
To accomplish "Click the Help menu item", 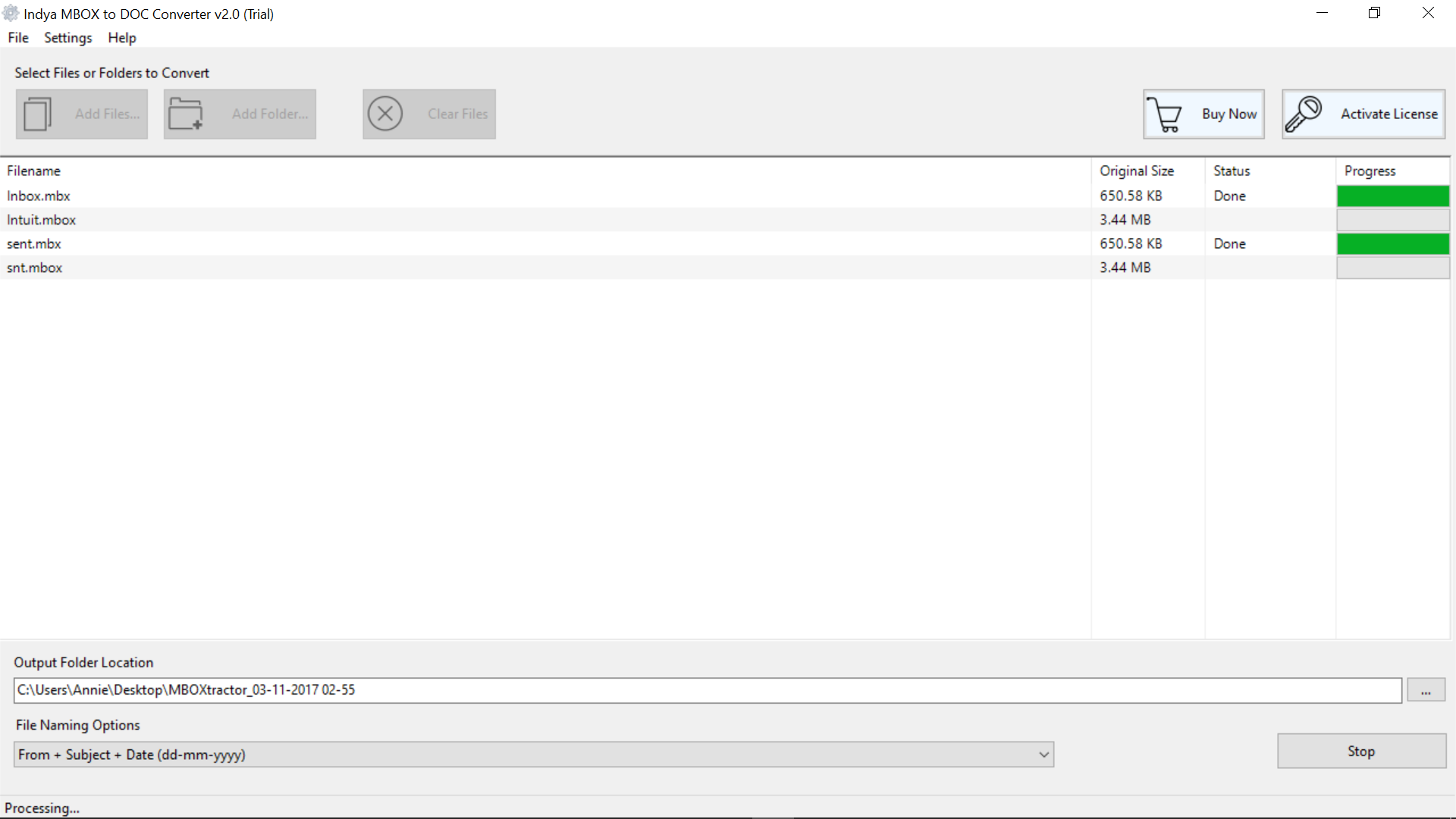I will pyautogui.click(x=121, y=38).
